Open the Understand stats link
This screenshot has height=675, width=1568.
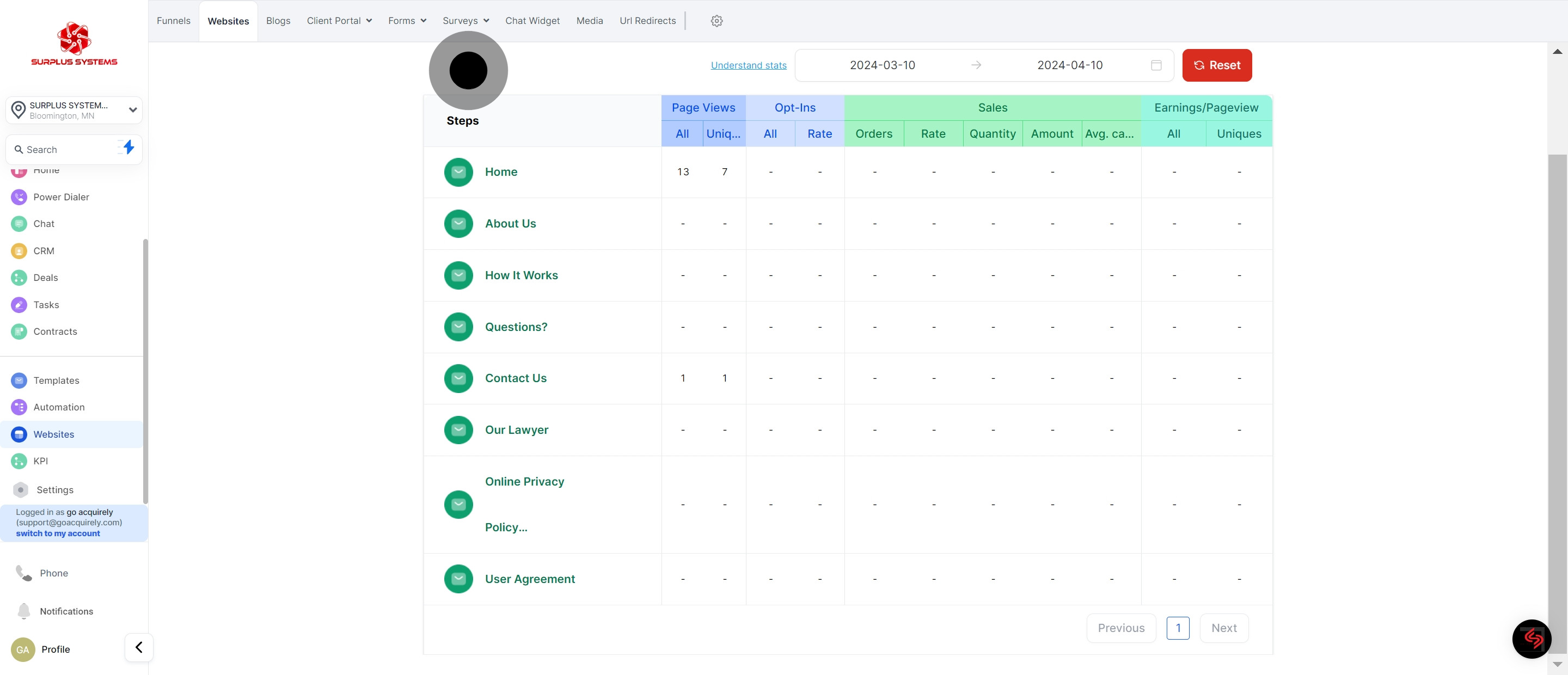pyautogui.click(x=748, y=65)
